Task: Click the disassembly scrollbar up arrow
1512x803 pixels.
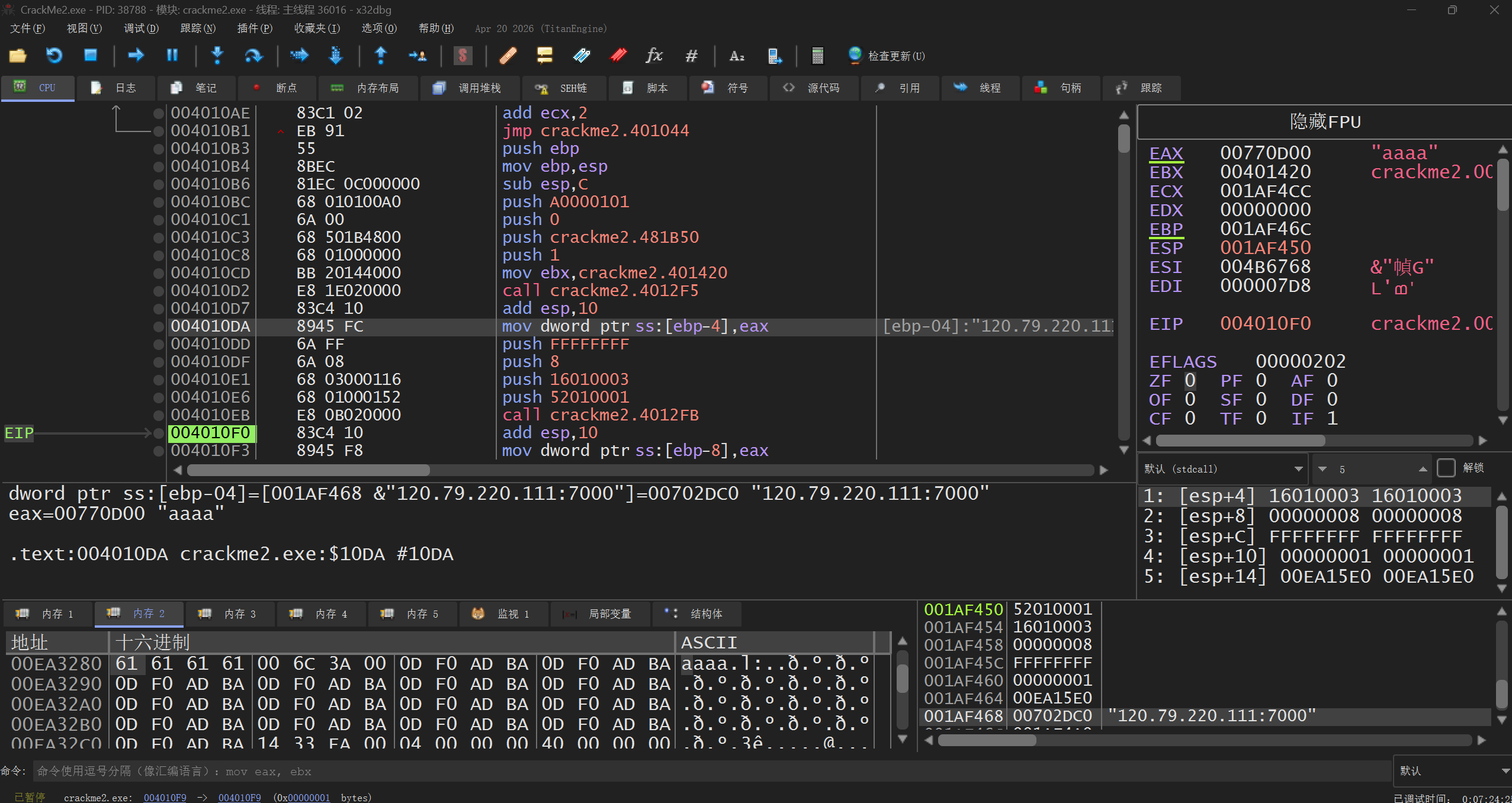Action: click(x=1123, y=114)
